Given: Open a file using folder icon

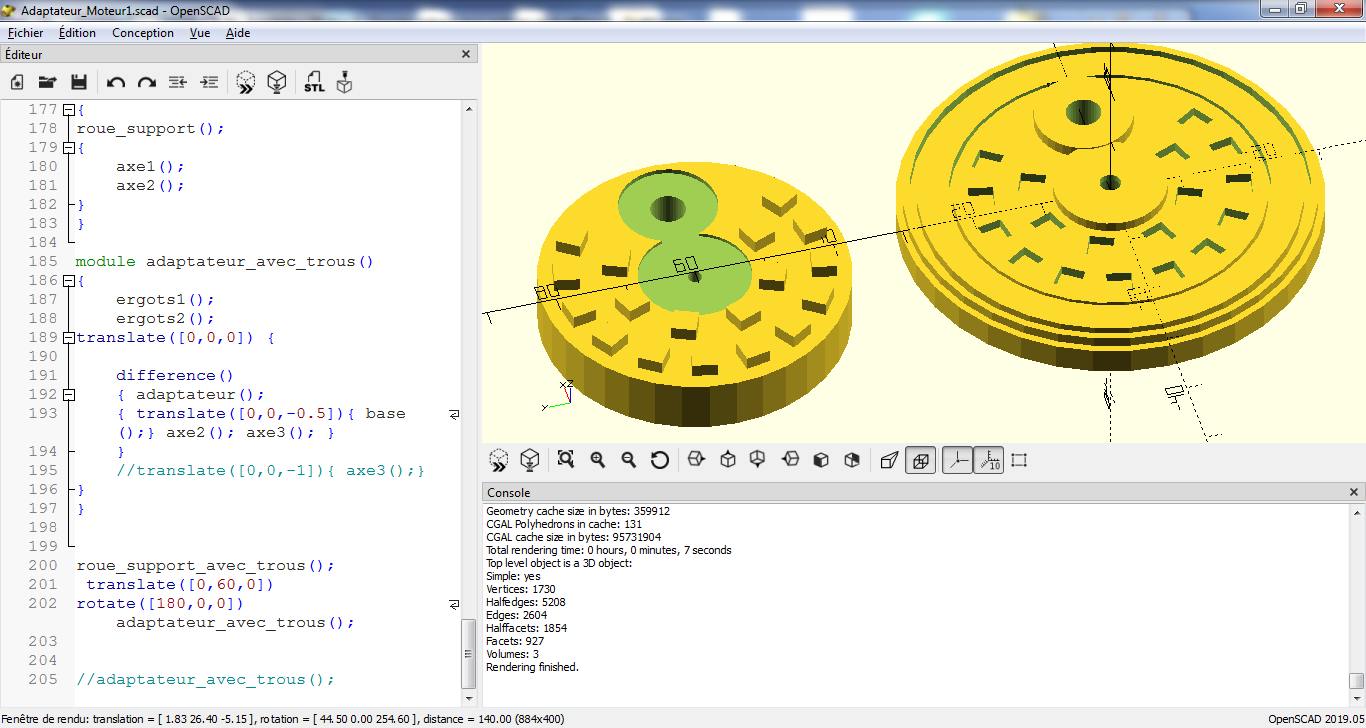Looking at the screenshot, I should coord(47,82).
